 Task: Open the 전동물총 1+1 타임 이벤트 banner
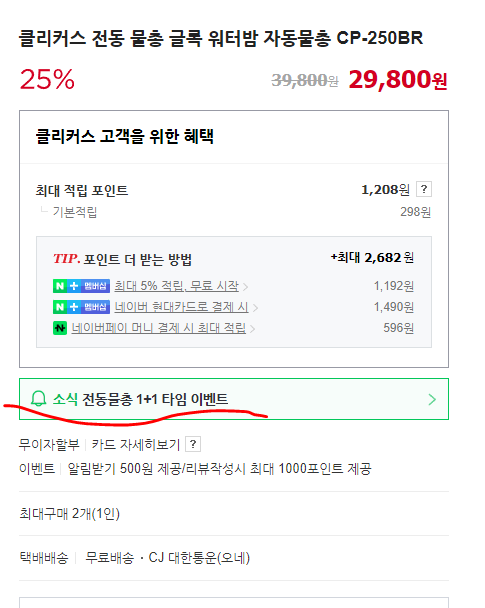pyautogui.click(x=234, y=399)
